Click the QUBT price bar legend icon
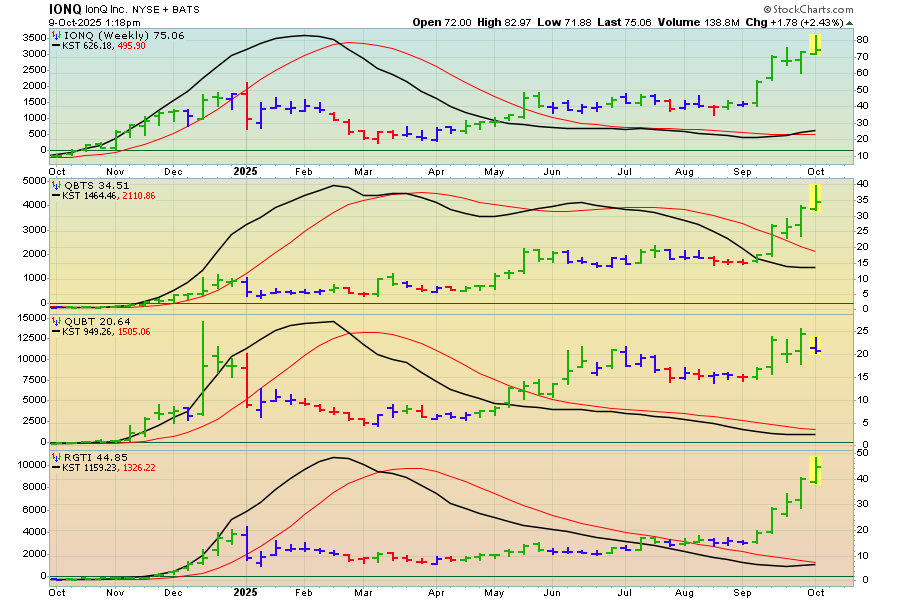This screenshot has height=600, width=900. [x=56, y=320]
